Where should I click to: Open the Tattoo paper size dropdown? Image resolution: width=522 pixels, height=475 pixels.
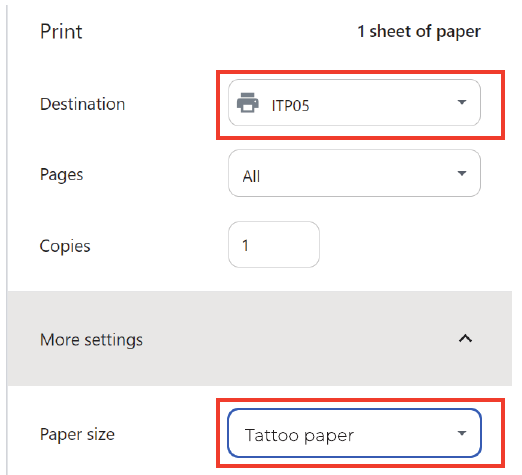354,433
